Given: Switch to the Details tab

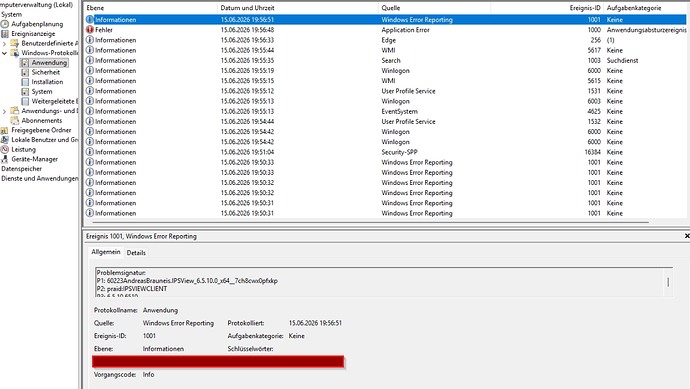Looking at the screenshot, I should tap(136, 253).
